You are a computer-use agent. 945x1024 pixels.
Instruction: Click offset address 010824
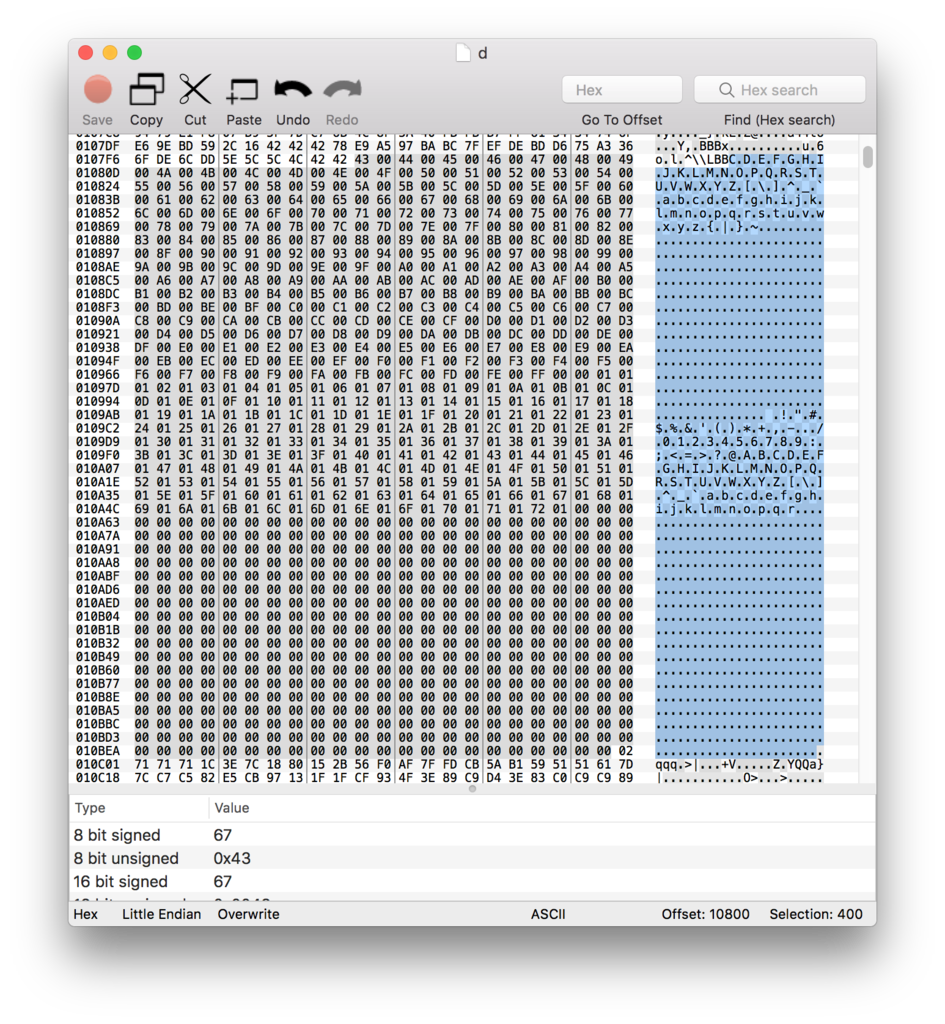point(98,187)
